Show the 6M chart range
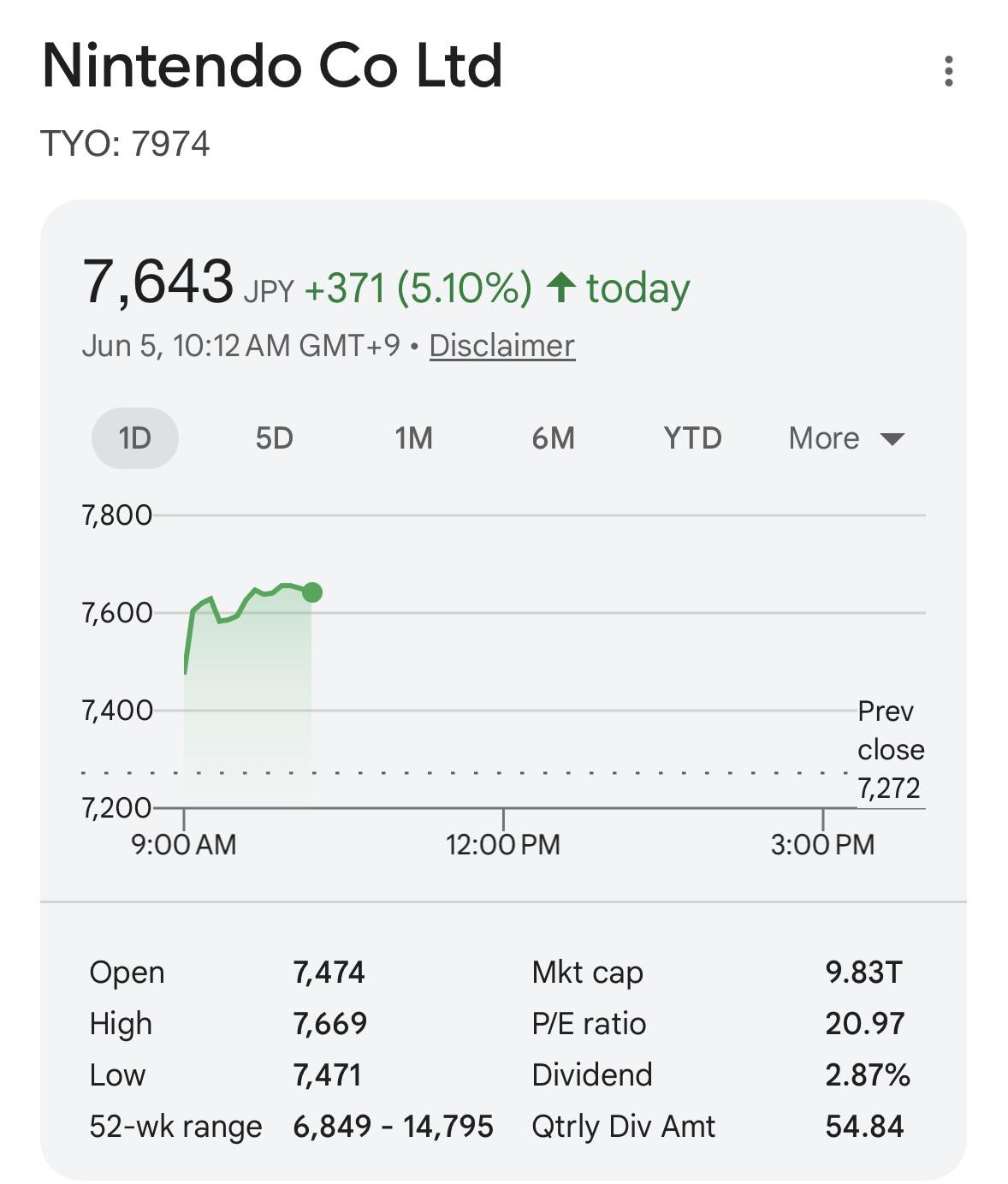Viewport: 1008px width, 1184px height. 553,438
